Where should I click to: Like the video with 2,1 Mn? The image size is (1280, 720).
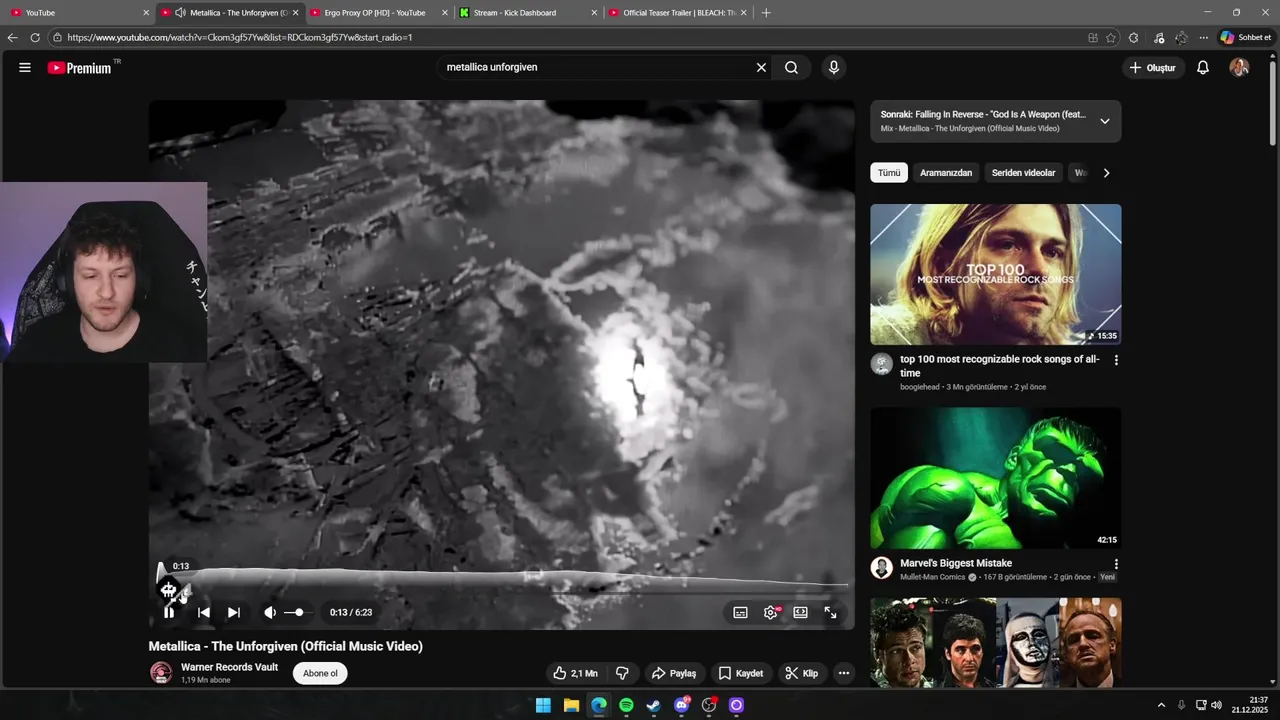[575, 674]
